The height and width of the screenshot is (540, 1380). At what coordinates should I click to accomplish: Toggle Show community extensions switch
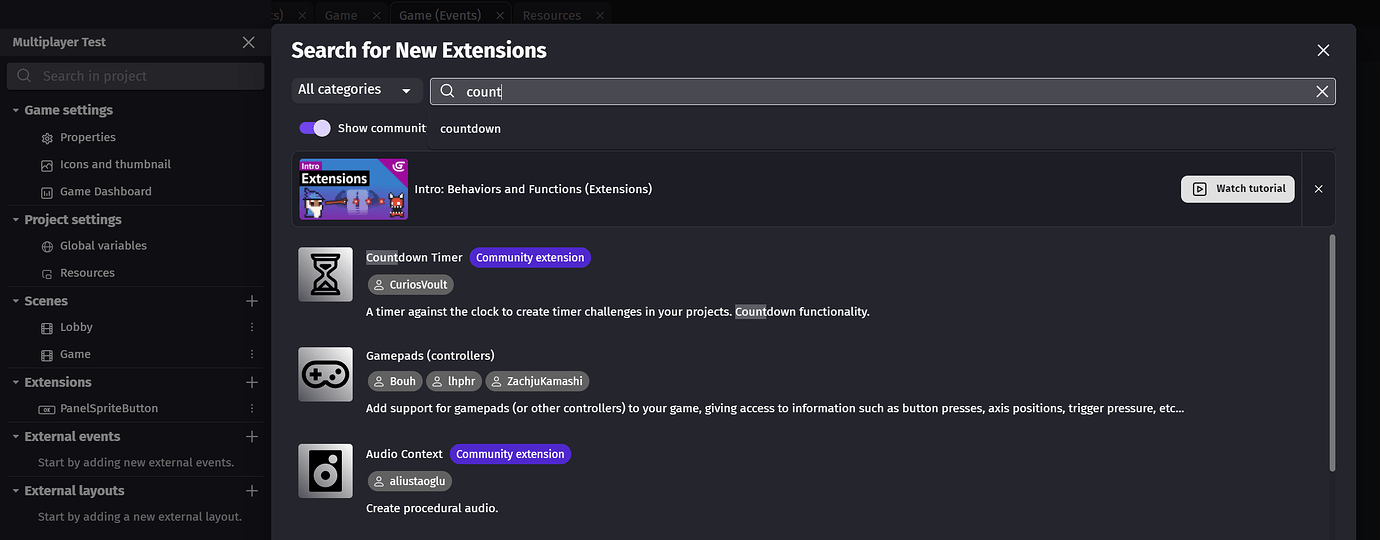315,128
